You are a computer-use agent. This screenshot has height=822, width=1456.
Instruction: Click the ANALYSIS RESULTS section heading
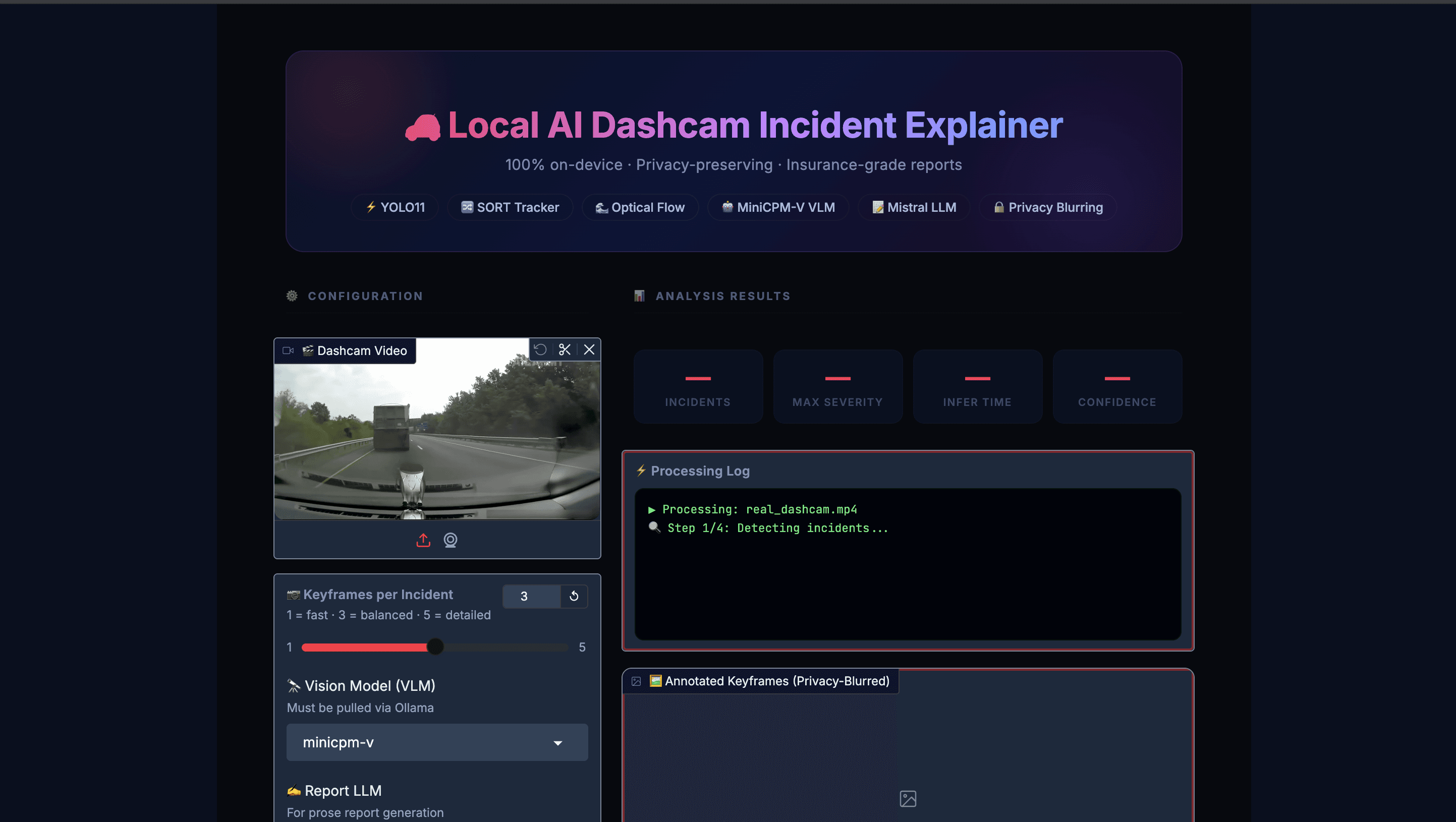tap(722, 296)
